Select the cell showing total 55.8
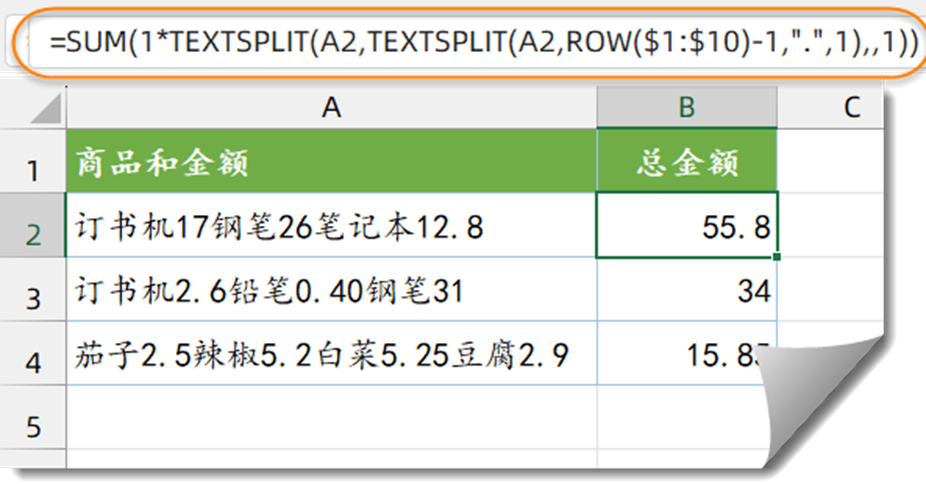Image resolution: width=926 pixels, height=484 pixels. click(686, 227)
